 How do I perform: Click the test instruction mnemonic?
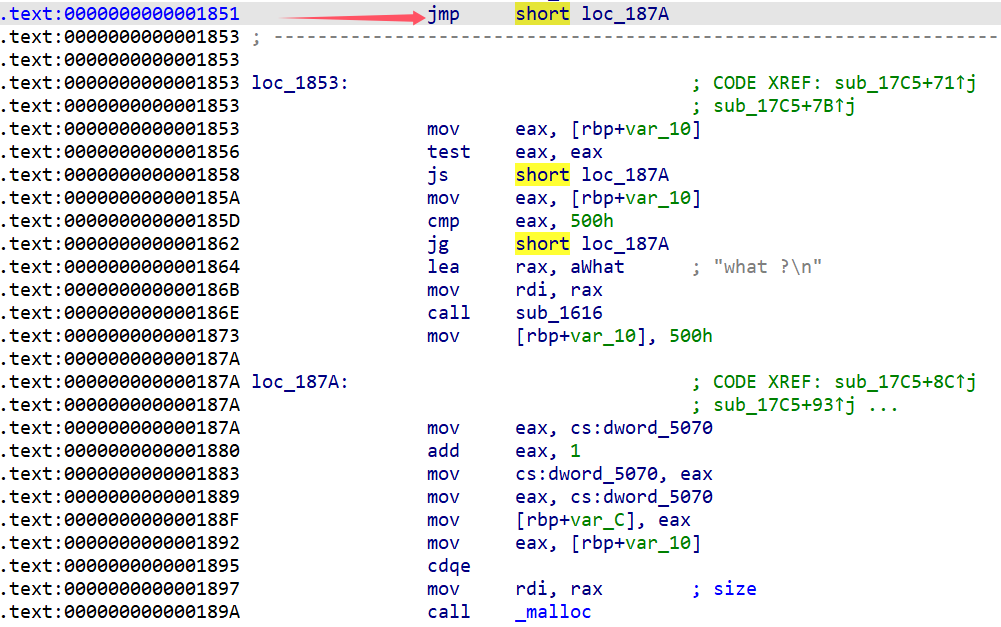(x=448, y=152)
